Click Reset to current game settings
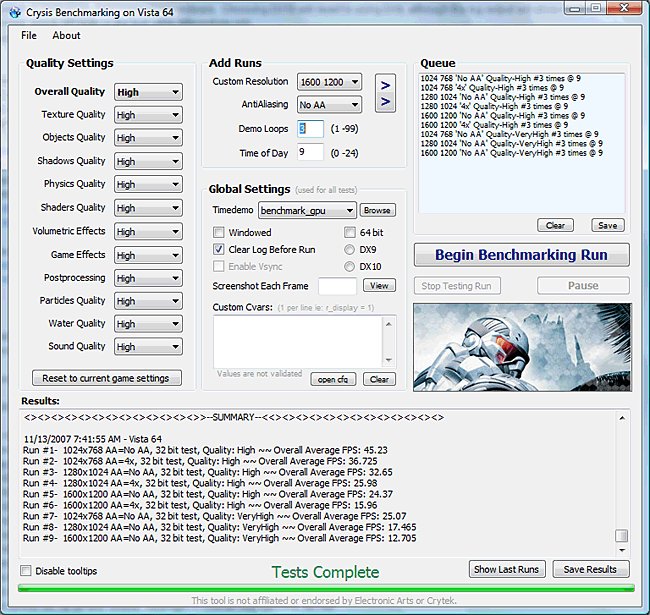The height and width of the screenshot is (615, 650). 107,378
